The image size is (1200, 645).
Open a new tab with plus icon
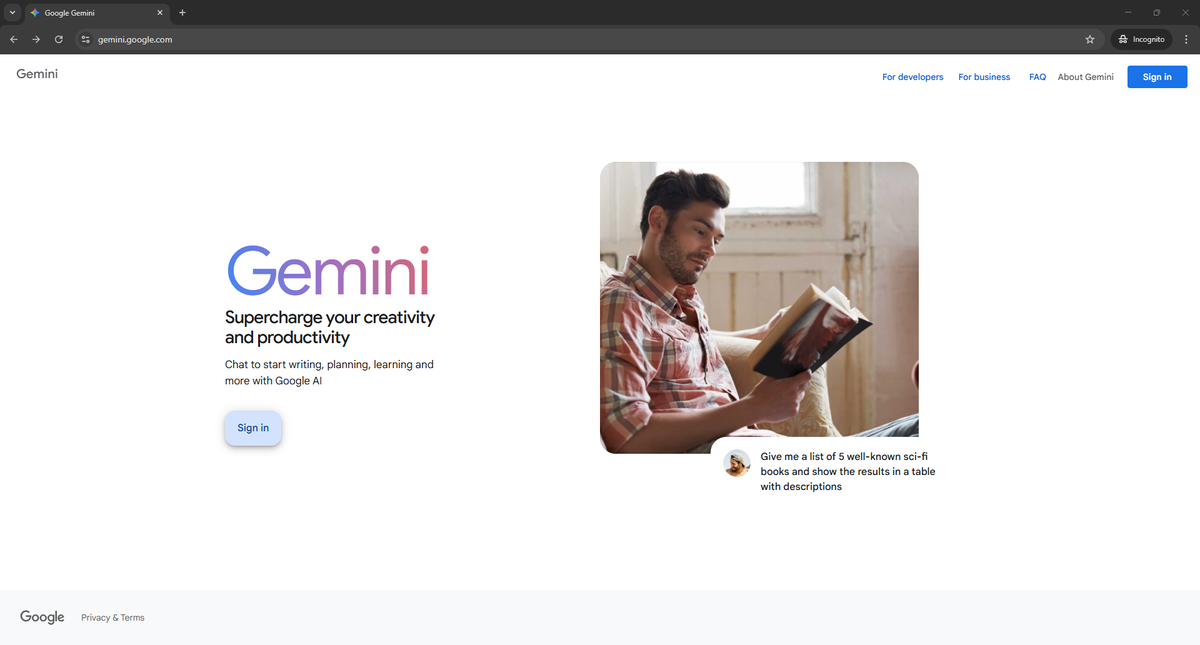click(182, 13)
